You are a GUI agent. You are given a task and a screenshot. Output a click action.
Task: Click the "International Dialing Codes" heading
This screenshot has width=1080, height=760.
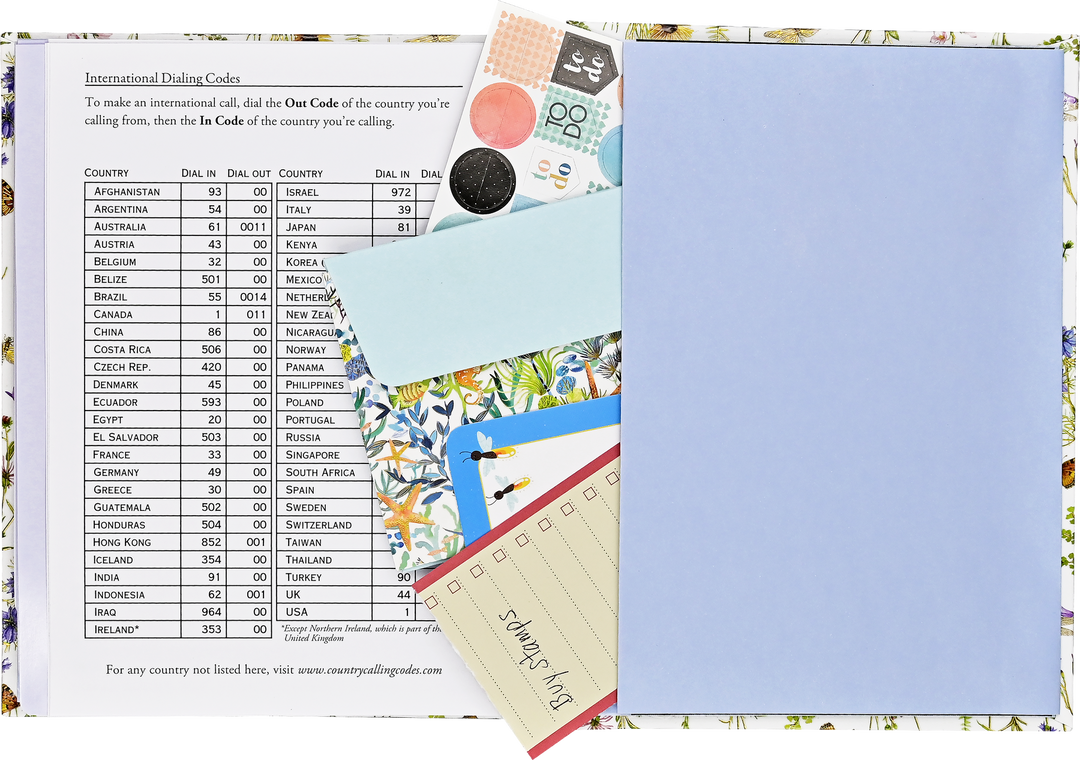click(163, 78)
